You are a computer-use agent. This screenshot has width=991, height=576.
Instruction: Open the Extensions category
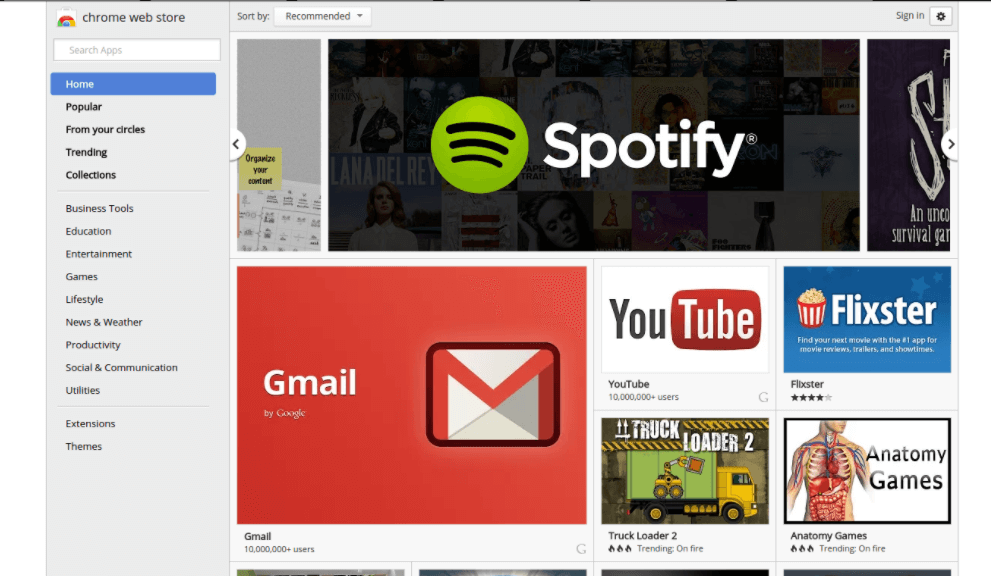[x=90, y=424]
